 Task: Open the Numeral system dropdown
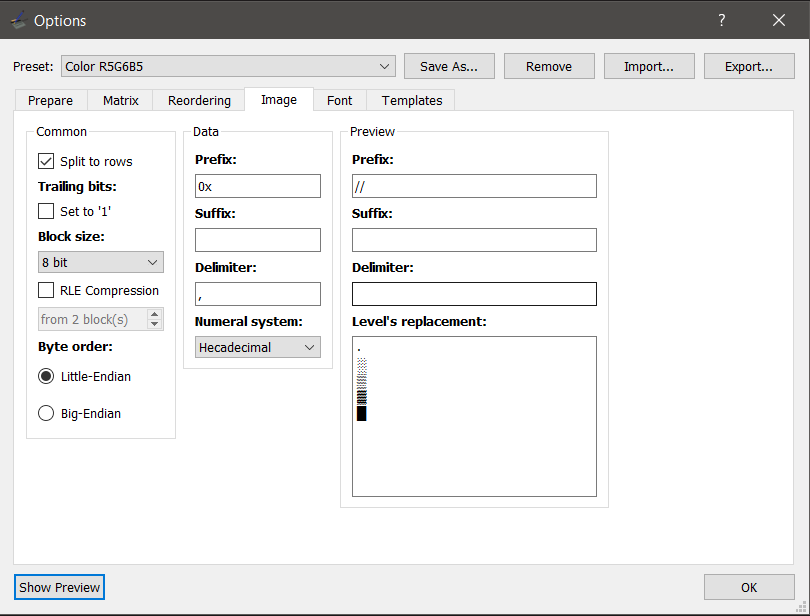[x=257, y=347]
